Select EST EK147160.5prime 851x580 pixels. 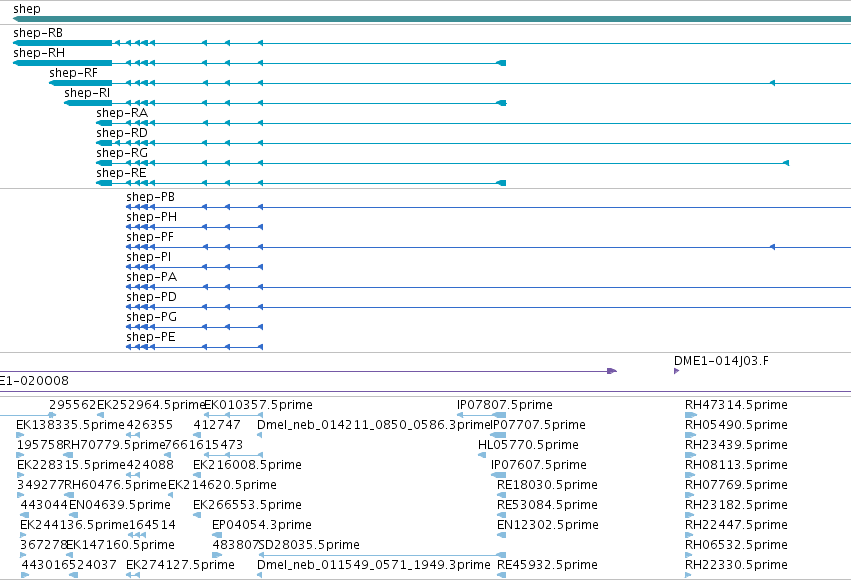pos(120,546)
